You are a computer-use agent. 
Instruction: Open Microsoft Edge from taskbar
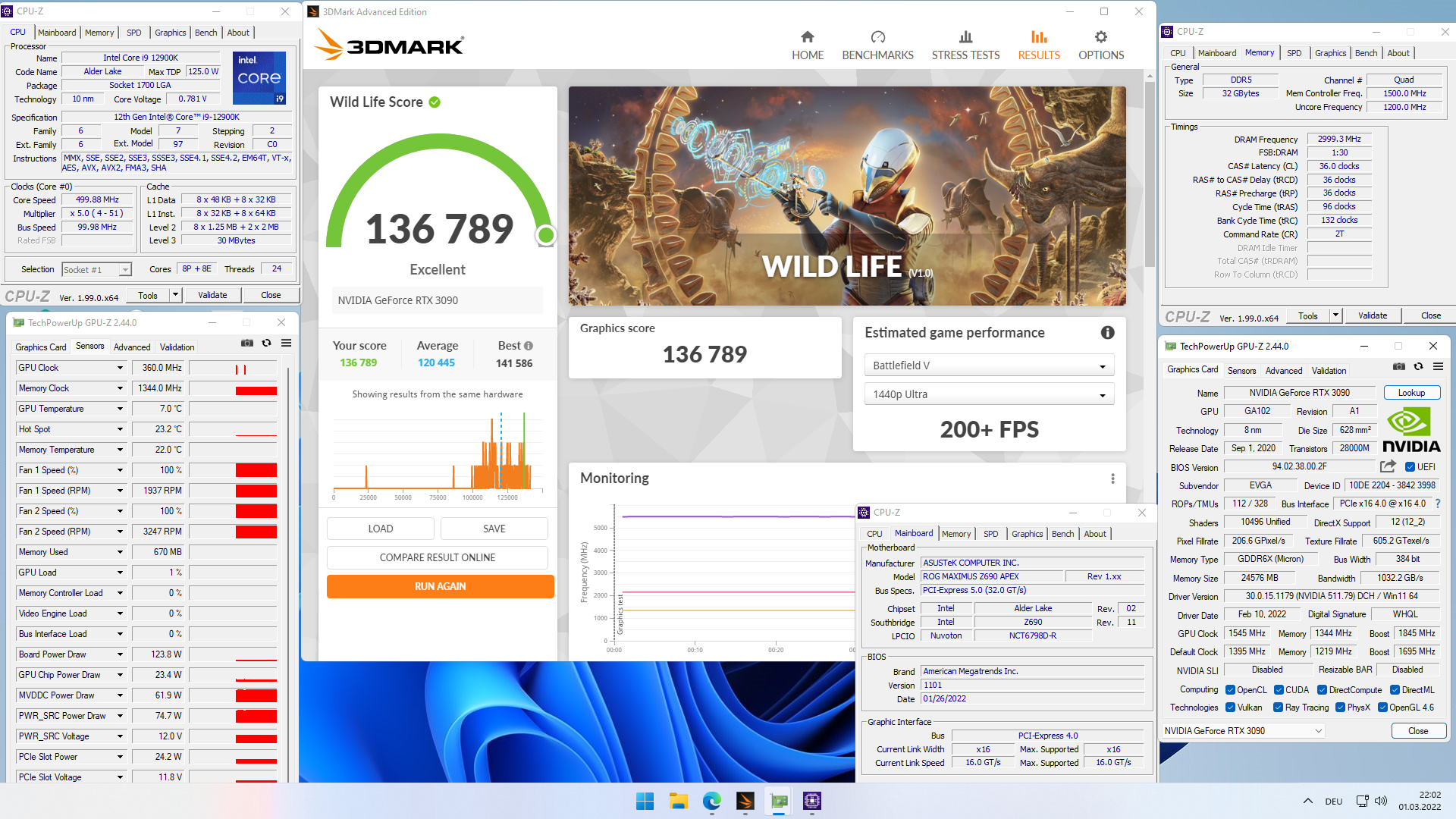(x=712, y=801)
